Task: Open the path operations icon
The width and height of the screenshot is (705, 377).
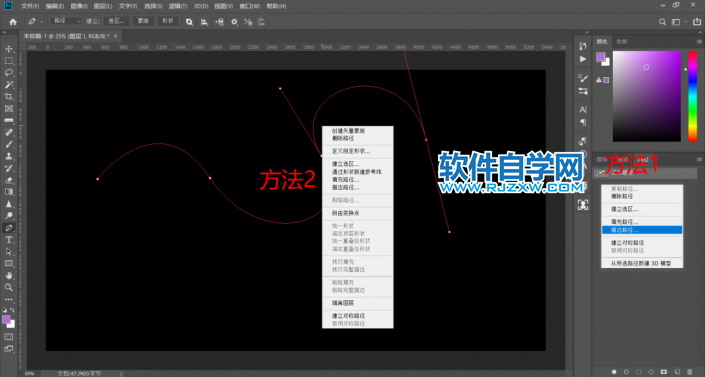Action: pos(189,22)
